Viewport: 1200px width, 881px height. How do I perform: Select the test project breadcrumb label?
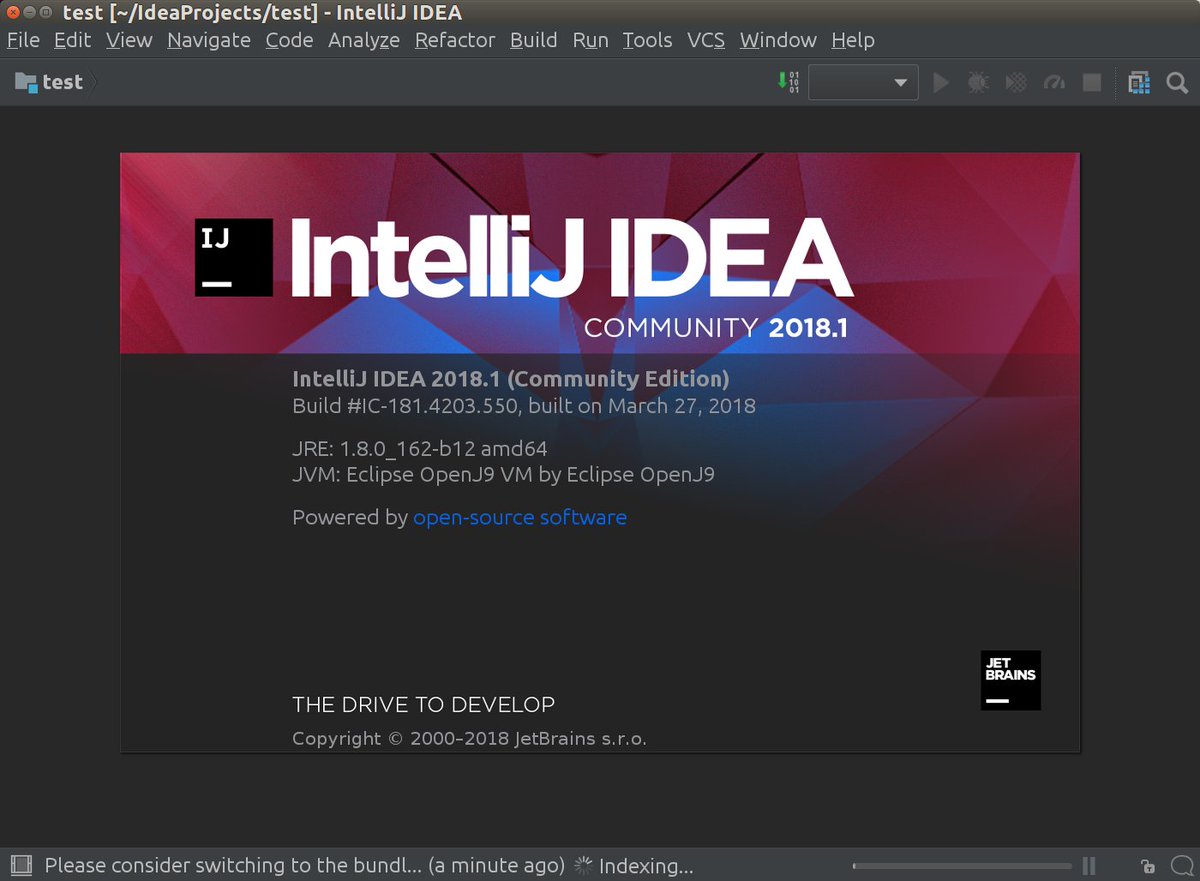coord(58,82)
